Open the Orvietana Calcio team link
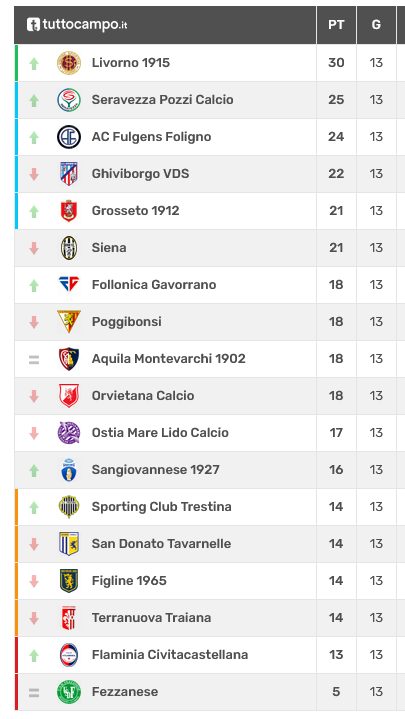Image resolution: width=405 pixels, height=719 pixels. coord(143,396)
